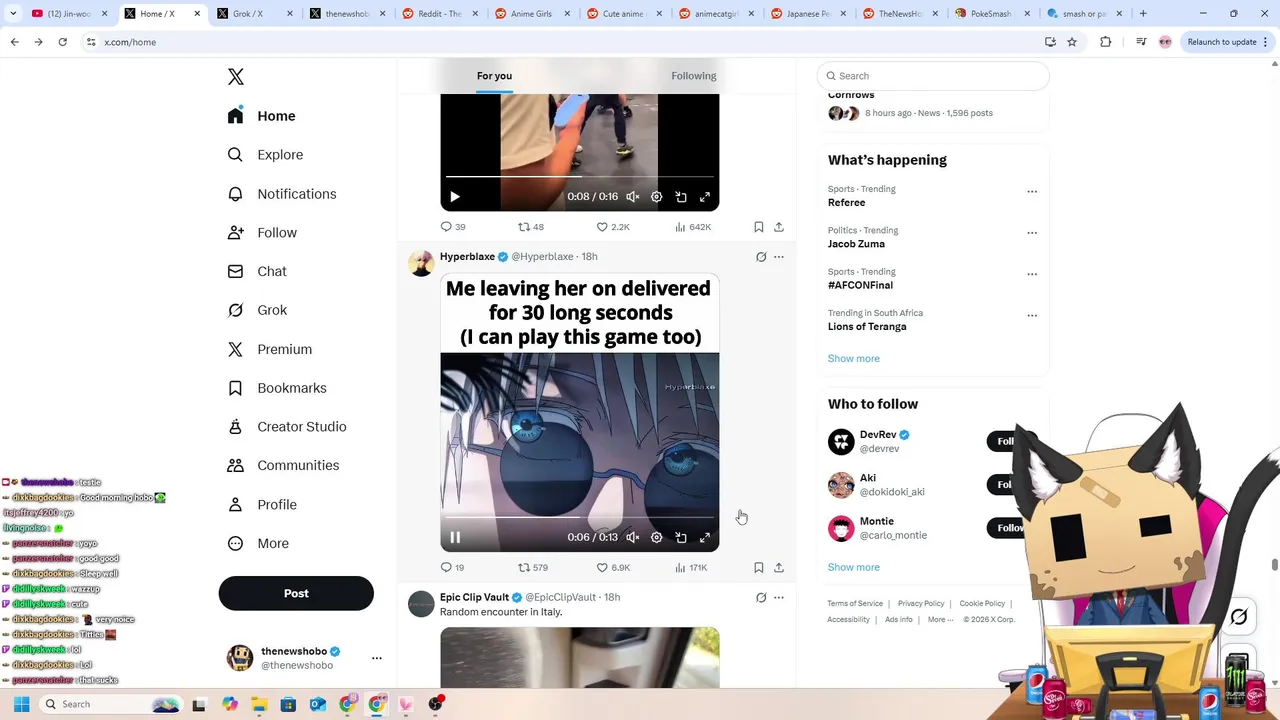Enter fullscreen on the top video

[705, 197]
